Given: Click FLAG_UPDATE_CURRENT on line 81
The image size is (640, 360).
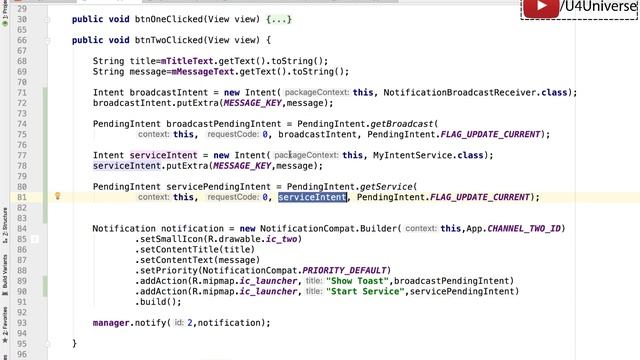Looking at the screenshot, I should 480,197.
